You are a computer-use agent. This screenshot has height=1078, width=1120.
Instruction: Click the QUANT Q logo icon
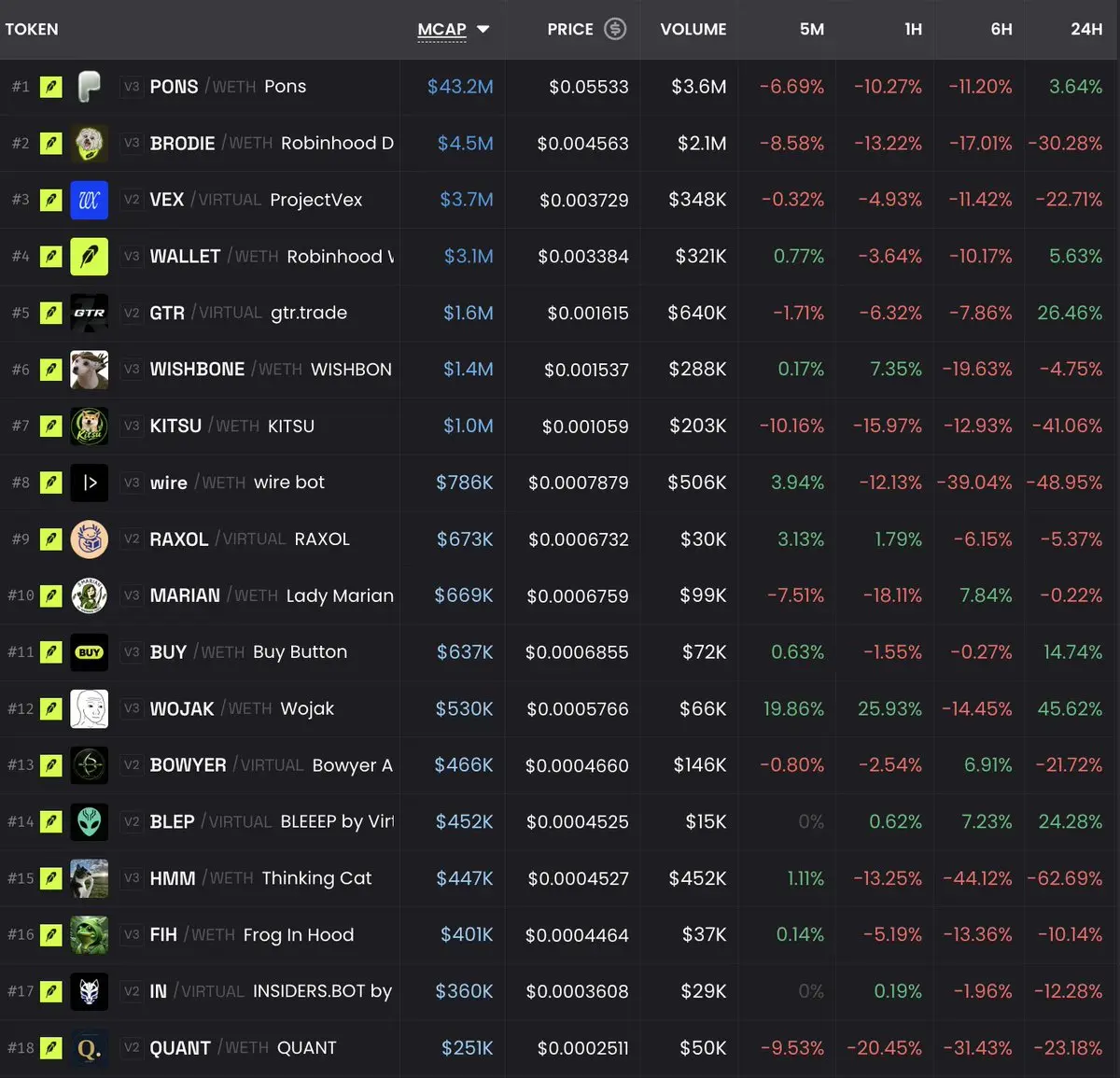pyautogui.click(x=90, y=1047)
